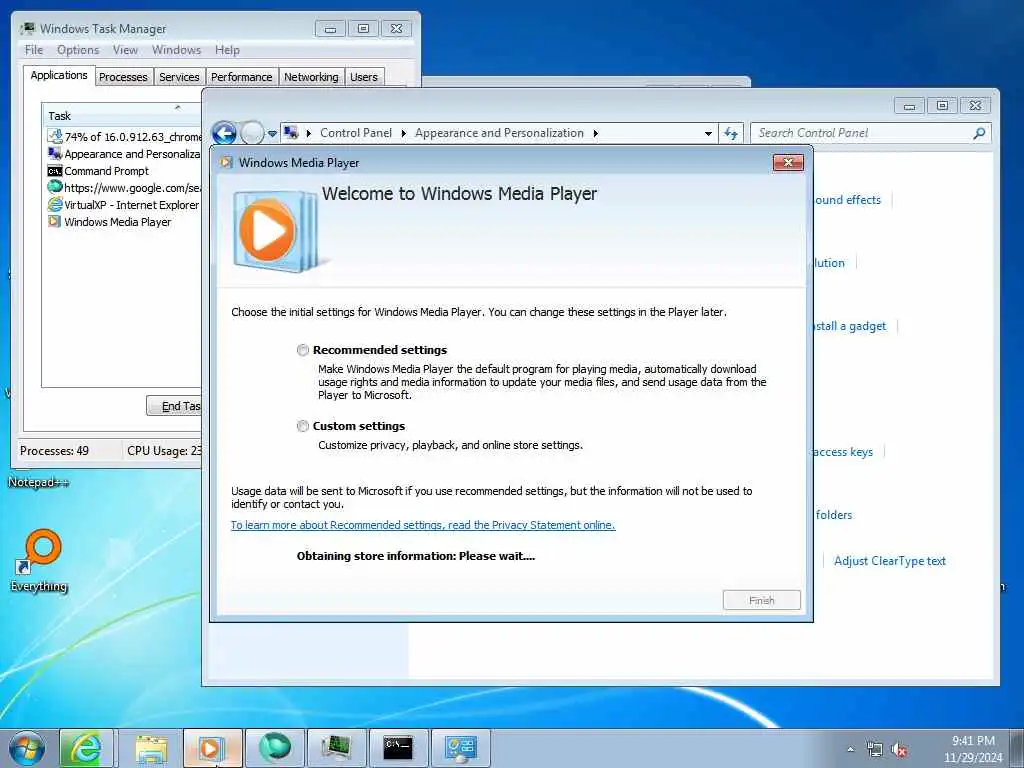Click the End Task button
The width and height of the screenshot is (1024, 768).
(x=174, y=406)
